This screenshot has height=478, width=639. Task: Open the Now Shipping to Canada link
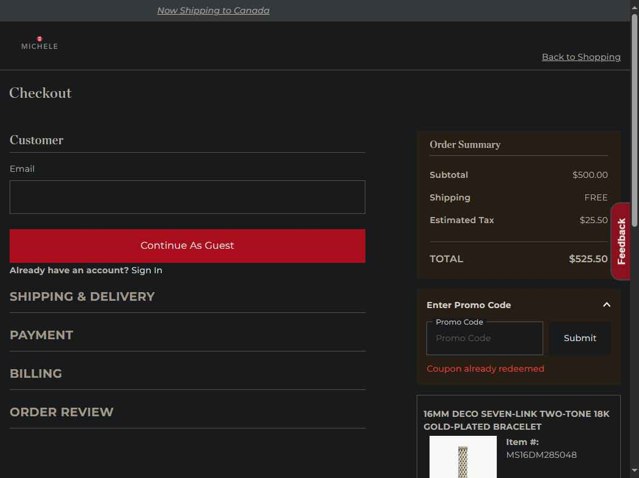[213, 11]
